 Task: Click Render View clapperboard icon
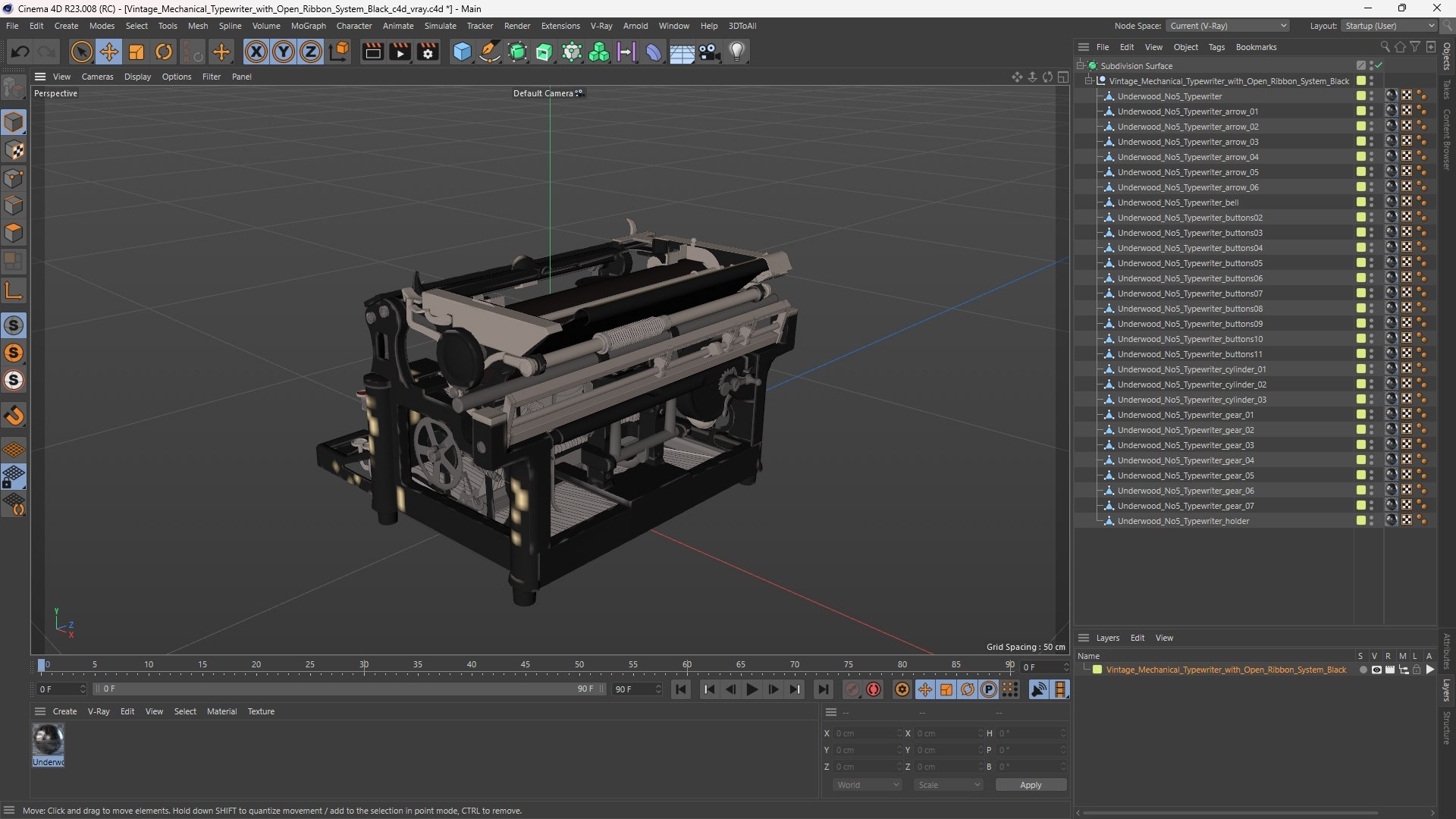372,52
